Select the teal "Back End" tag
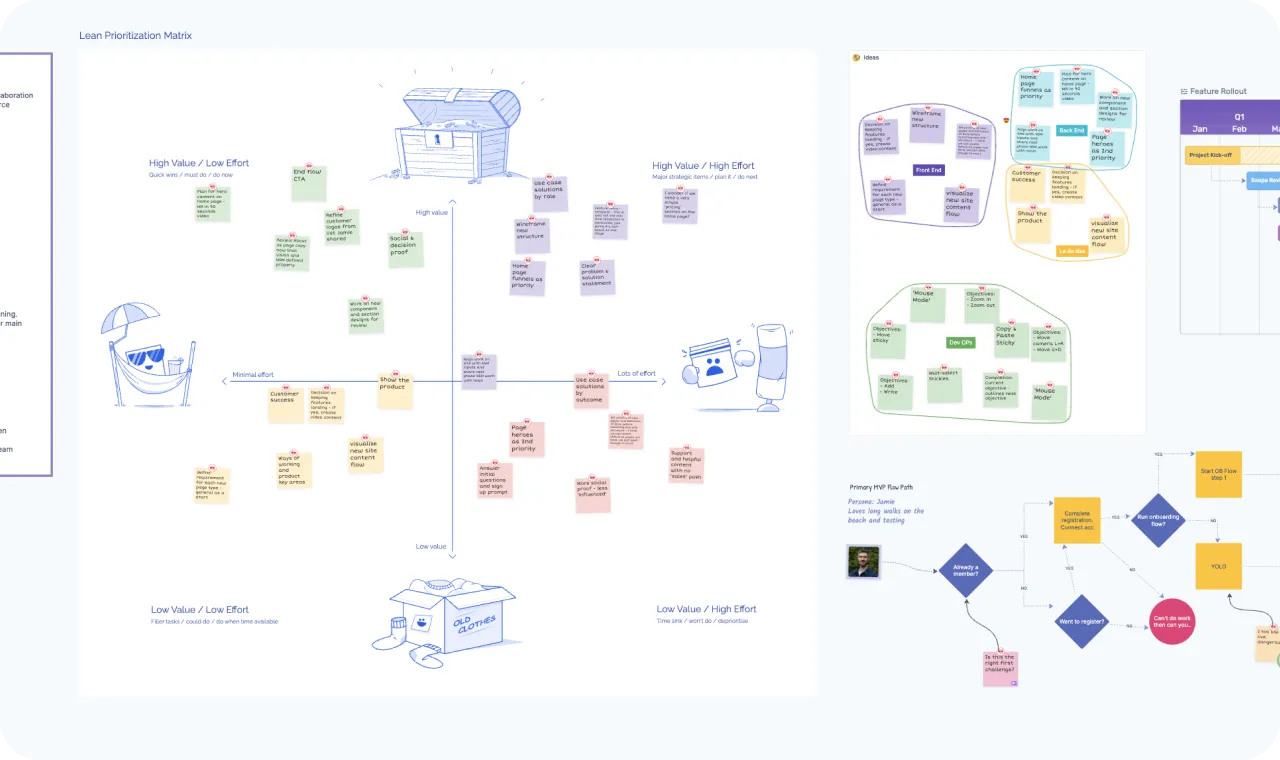Viewport: 1280px width, 760px height. [x=1071, y=131]
